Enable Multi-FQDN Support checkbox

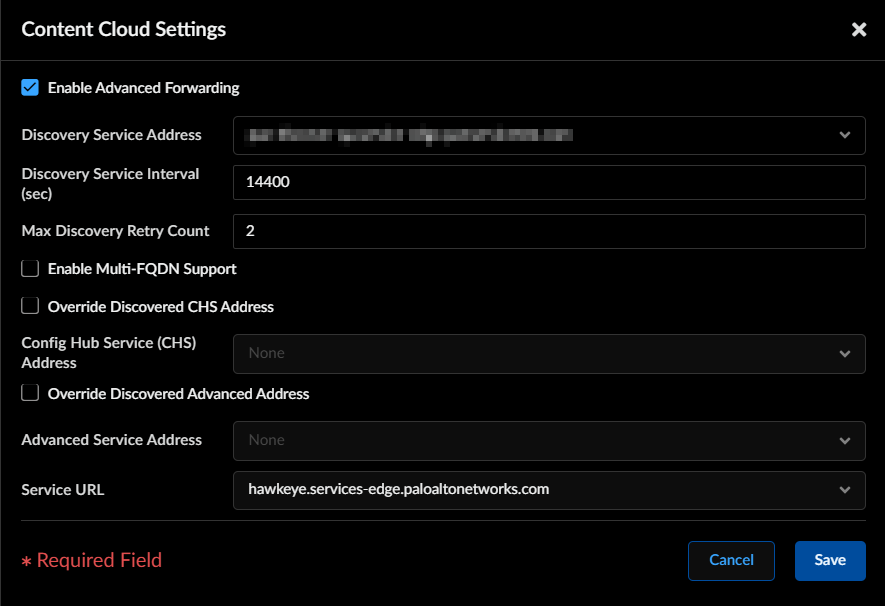[30, 268]
